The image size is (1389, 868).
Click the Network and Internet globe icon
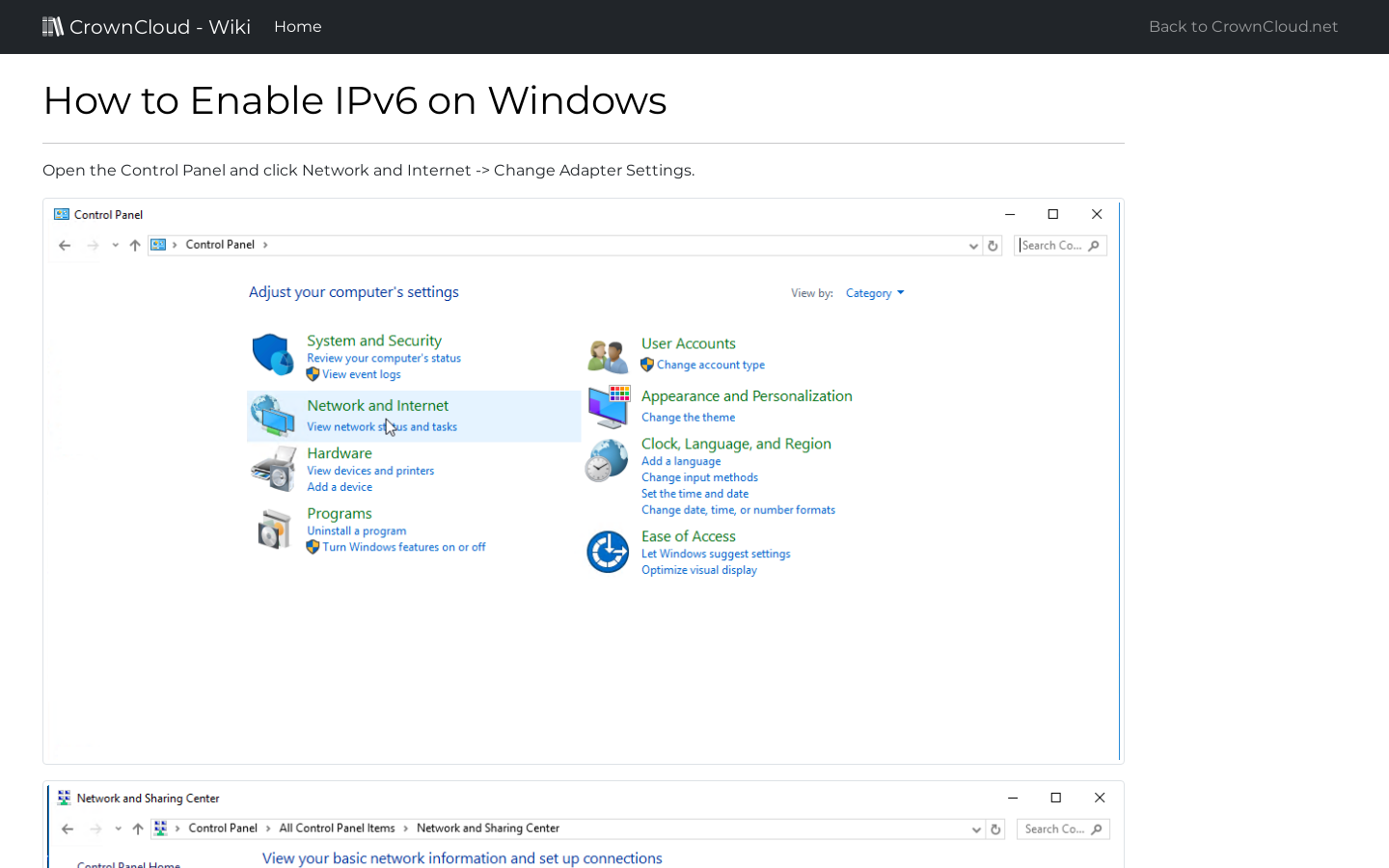coord(273,416)
